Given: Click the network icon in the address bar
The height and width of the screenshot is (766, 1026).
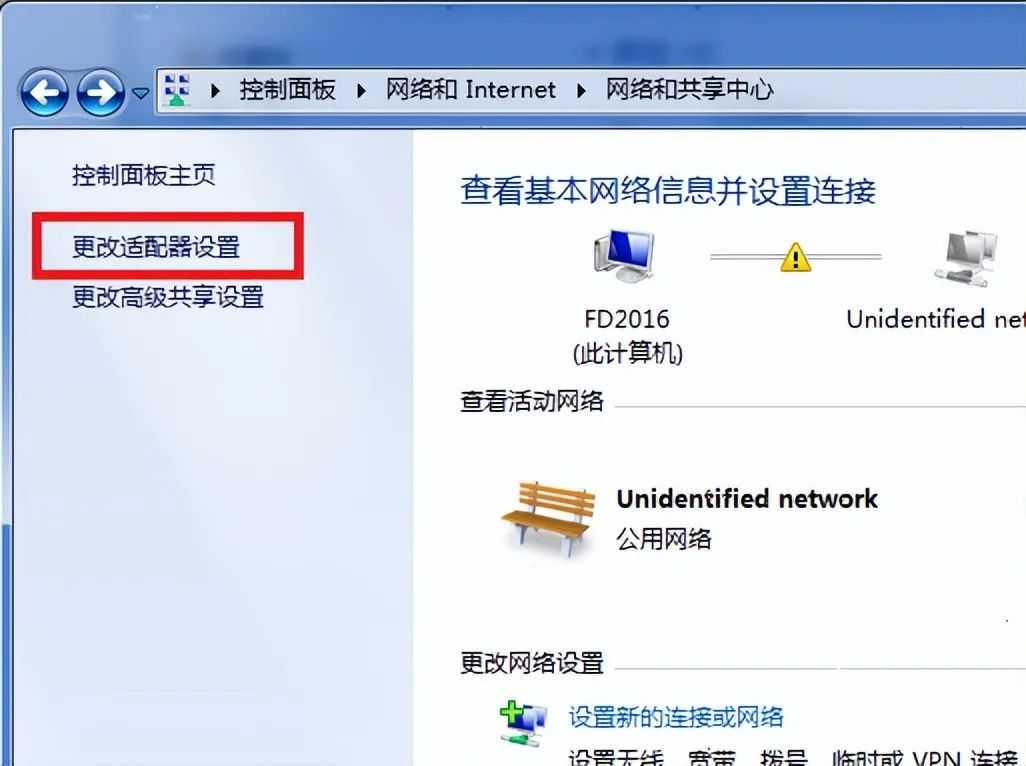Looking at the screenshot, I should (177, 90).
